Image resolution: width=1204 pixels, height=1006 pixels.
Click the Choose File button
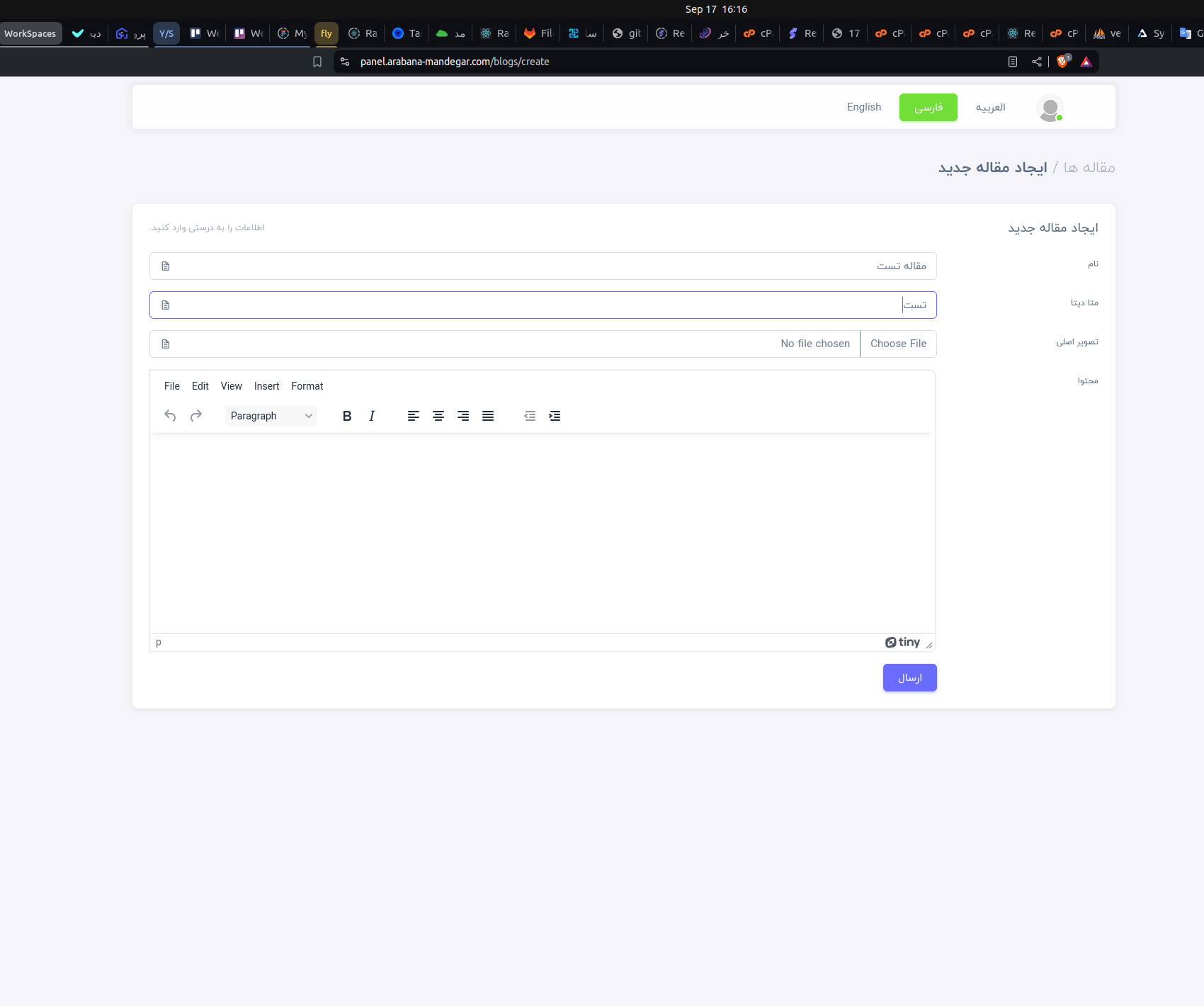[x=898, y=344]
